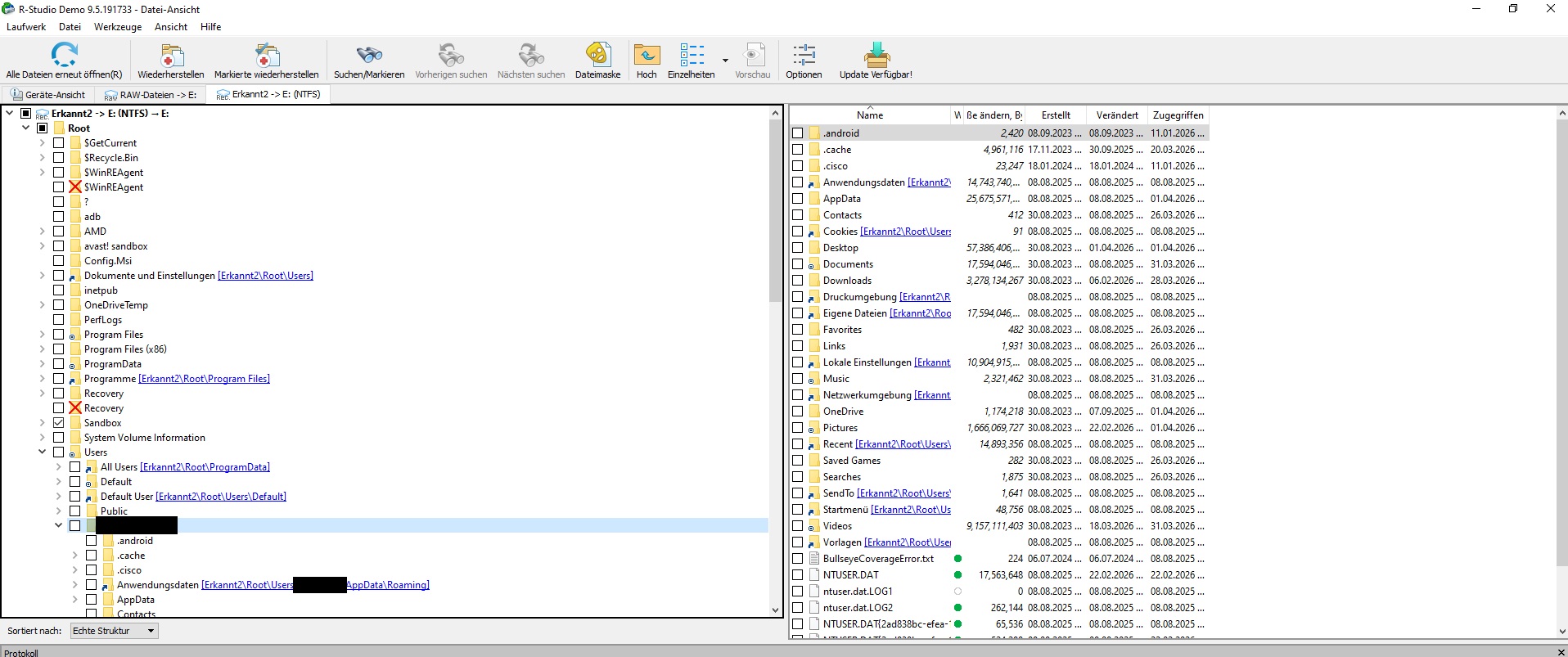Click the Videos folder icon in file list
This screenshot has width=1568, height=657.
pos(814,526)
